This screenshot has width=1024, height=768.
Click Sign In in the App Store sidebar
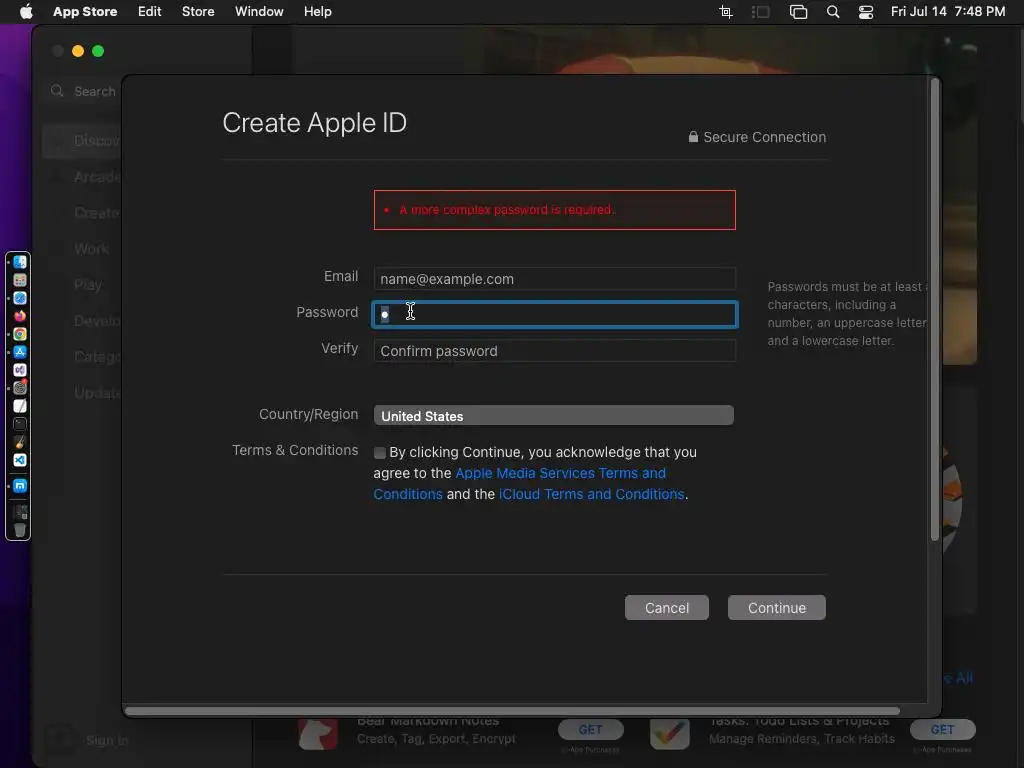107,740
